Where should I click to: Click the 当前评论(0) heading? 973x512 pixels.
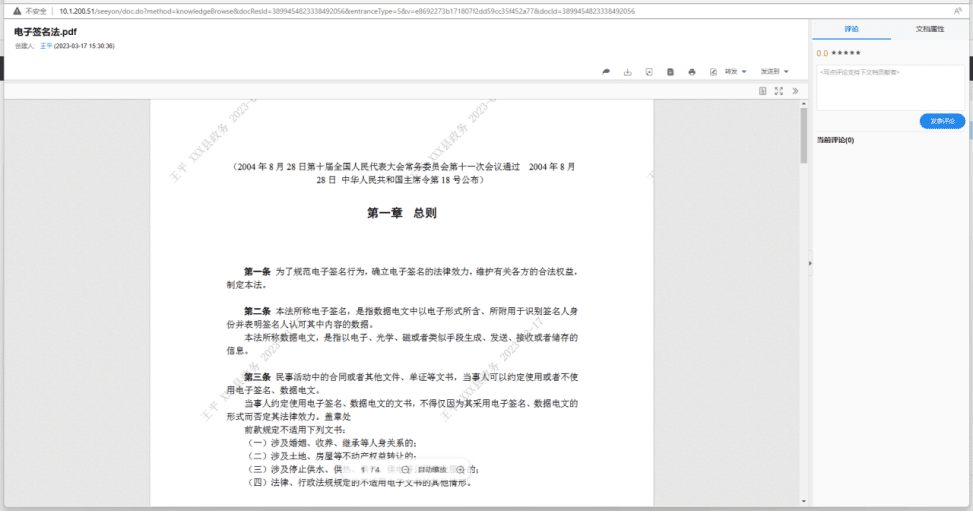[835, 140]
